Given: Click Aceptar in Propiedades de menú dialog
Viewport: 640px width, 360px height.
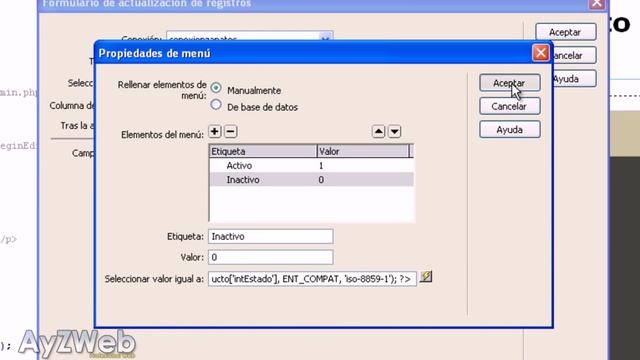Looking at the screenshot, I should (x=510, y=83).
